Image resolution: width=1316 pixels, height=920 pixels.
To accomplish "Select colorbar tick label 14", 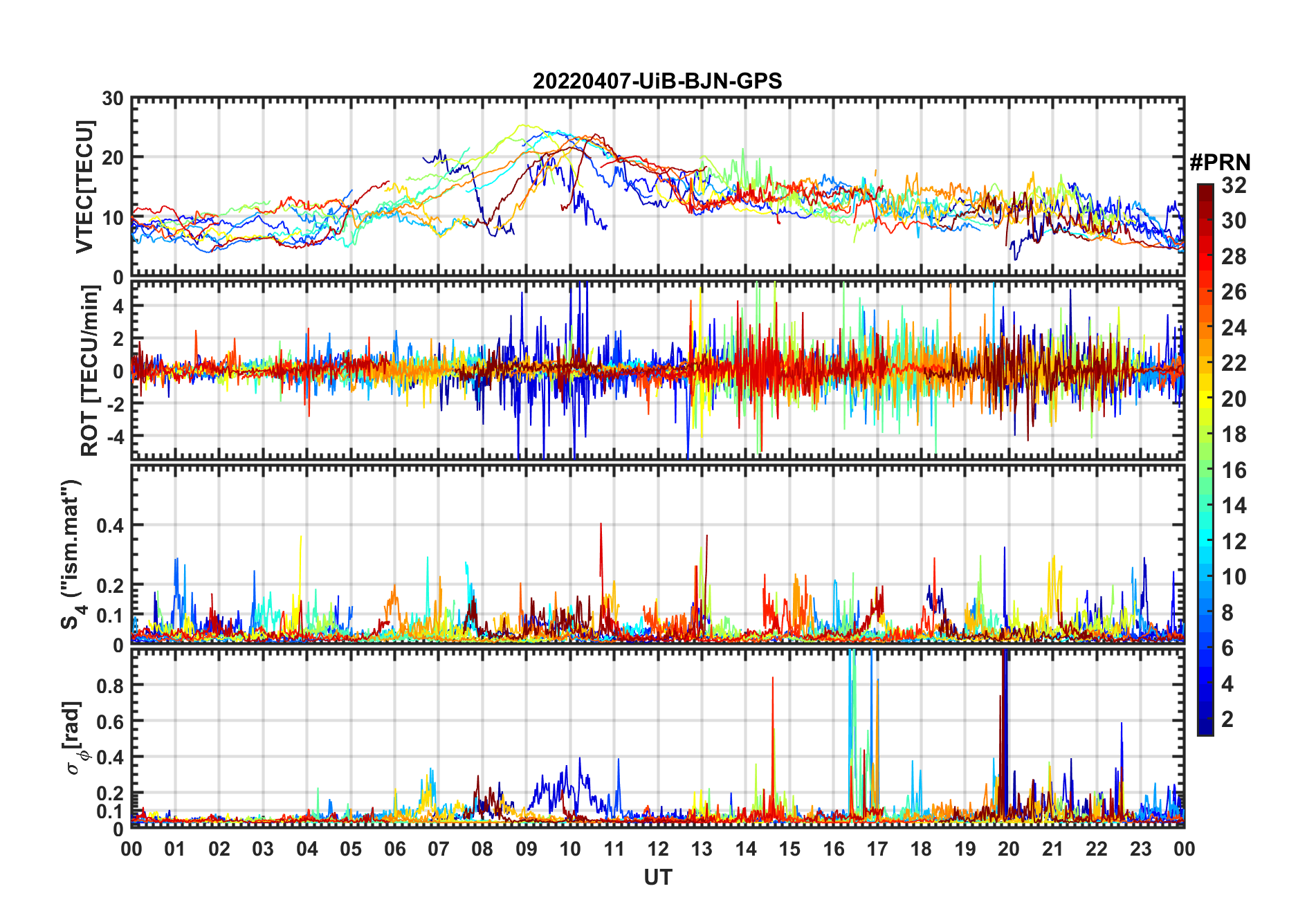I will pyautogui.click(x=1234, y=506).
